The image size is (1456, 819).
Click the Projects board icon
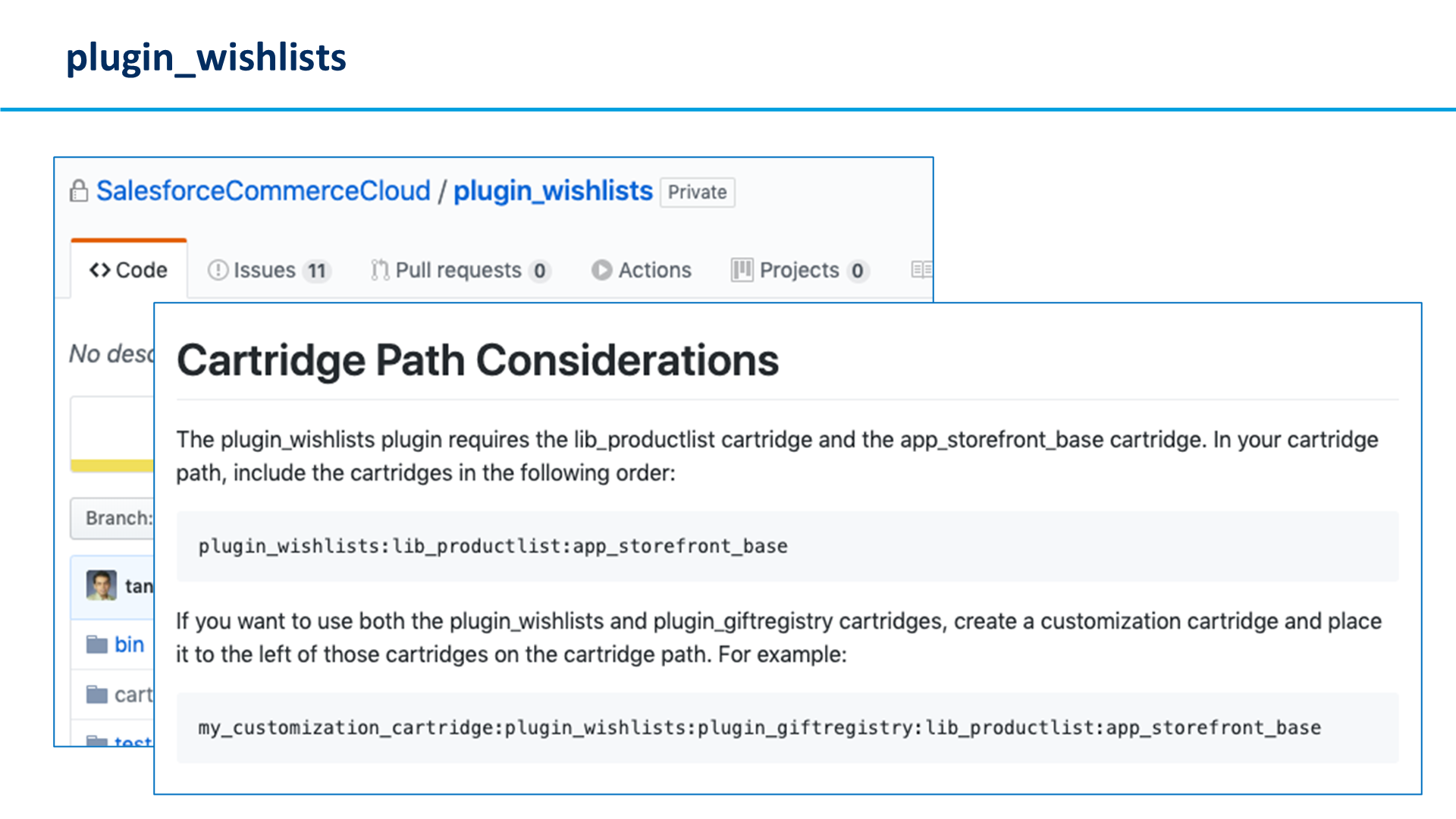(x=742, y=269)
